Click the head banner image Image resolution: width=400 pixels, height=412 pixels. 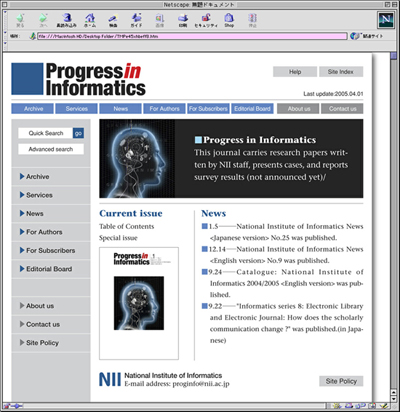tap(137, 158)
